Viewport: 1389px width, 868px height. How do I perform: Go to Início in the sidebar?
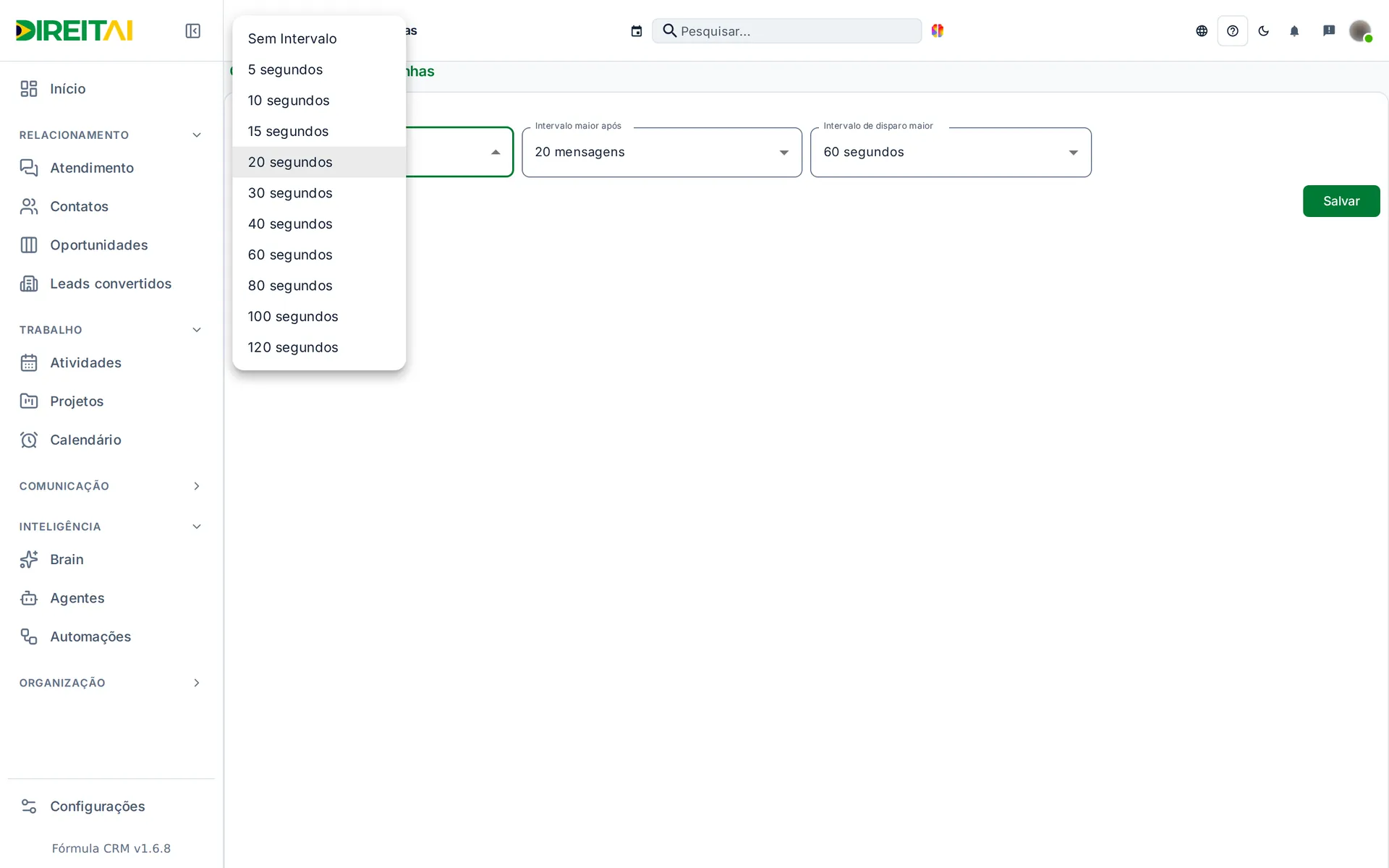(x=111, y=89)
